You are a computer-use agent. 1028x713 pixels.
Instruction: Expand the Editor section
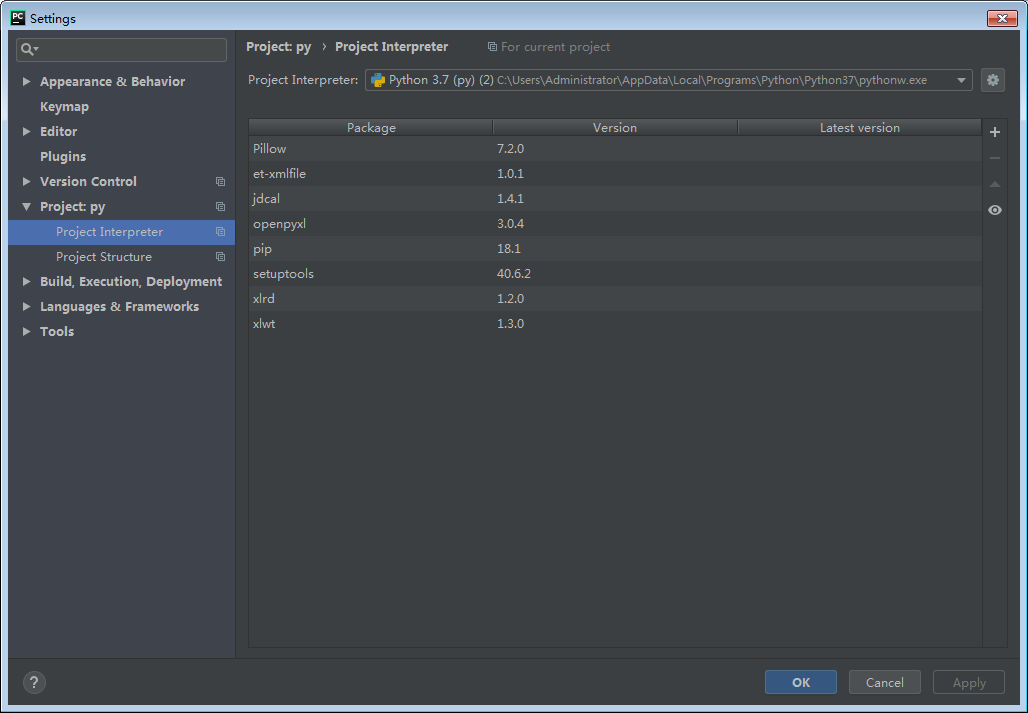tap(26, 131)
